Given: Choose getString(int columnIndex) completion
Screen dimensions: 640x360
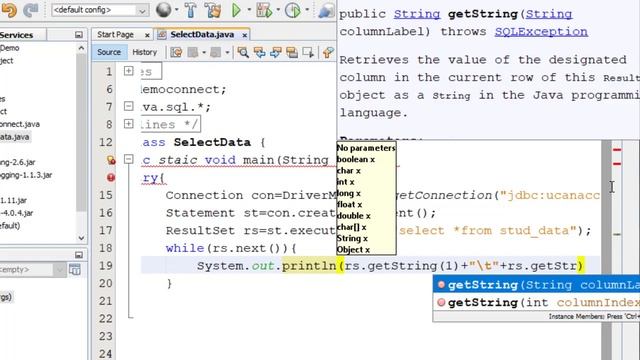Looking at the screenshot, I should click(537, 302).
